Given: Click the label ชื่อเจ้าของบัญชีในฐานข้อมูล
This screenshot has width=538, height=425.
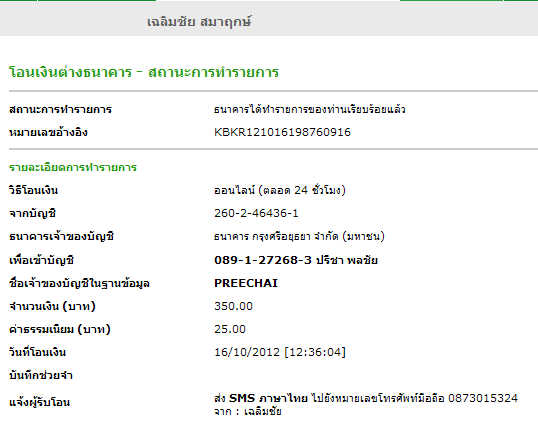Looking at the screenshot, I should [x=79, y=283].
